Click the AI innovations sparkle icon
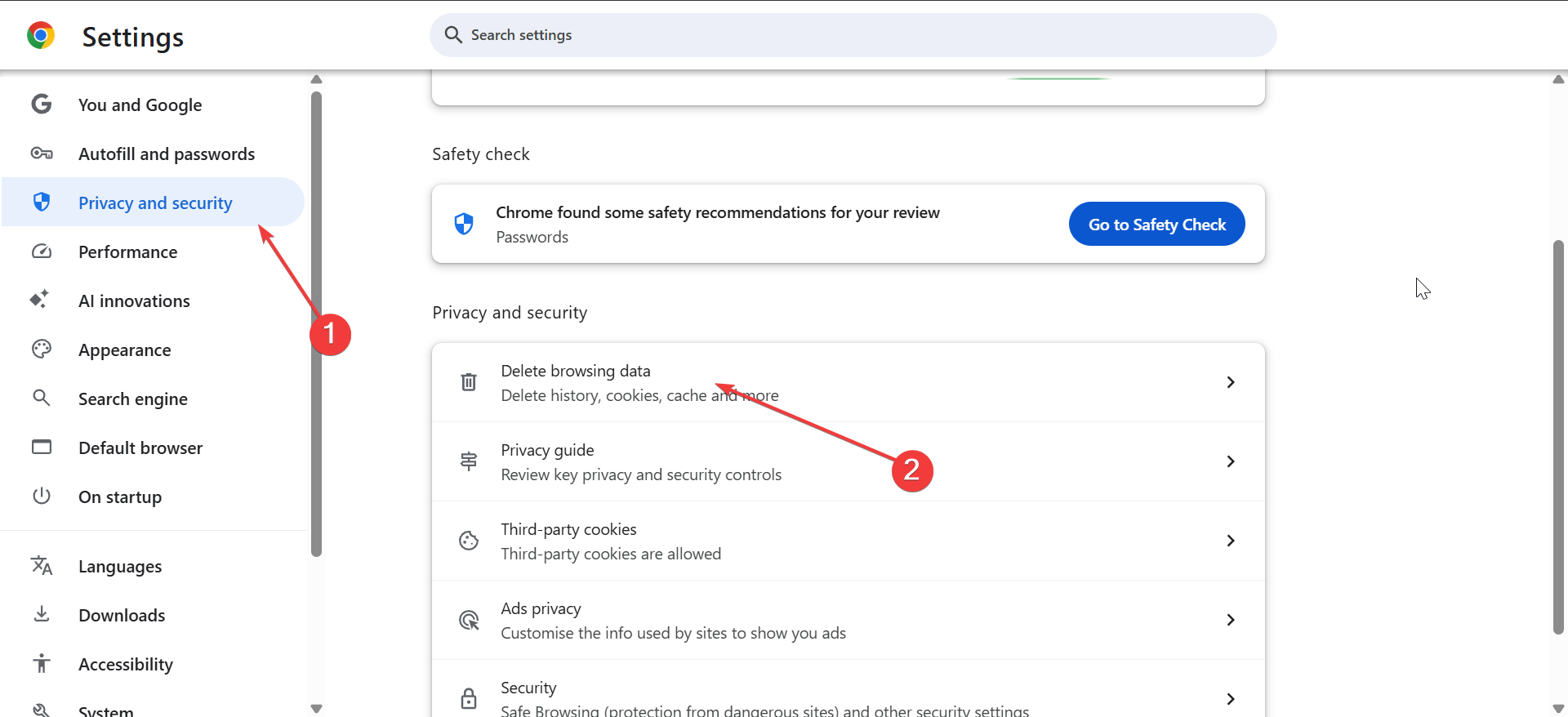1568x717 pixels. [40, 300]
